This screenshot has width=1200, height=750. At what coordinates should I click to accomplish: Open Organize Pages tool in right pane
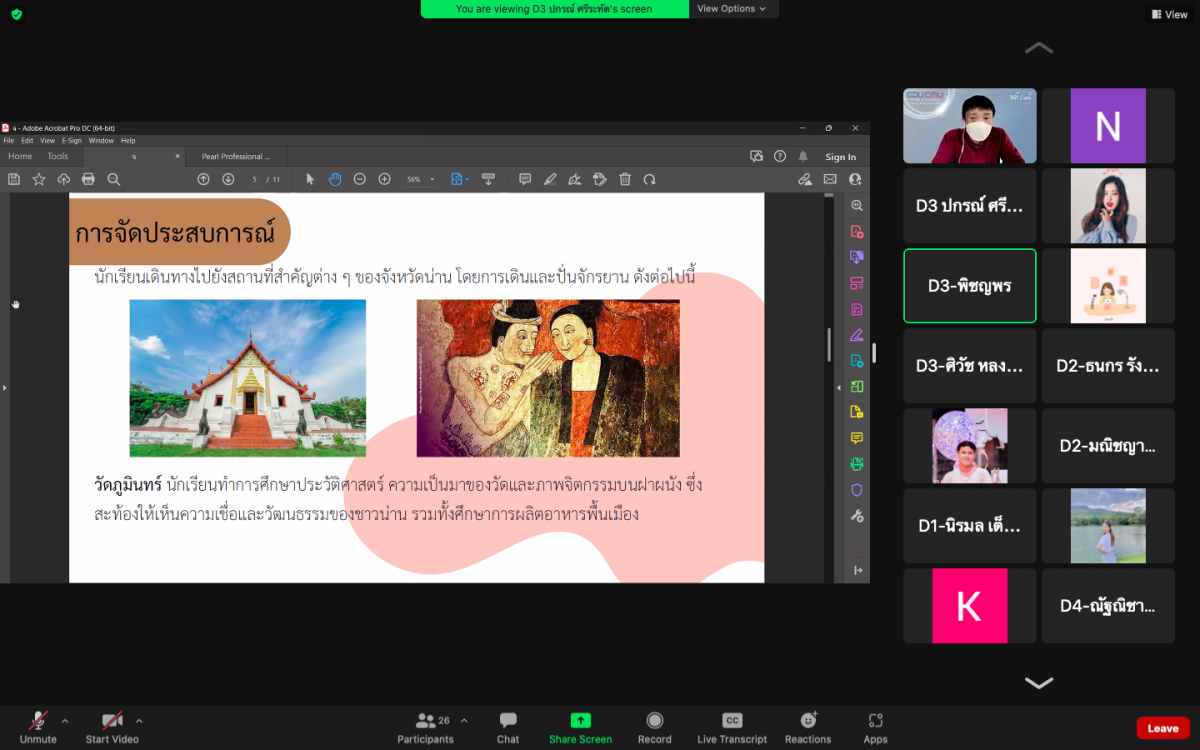click(857, 283)
